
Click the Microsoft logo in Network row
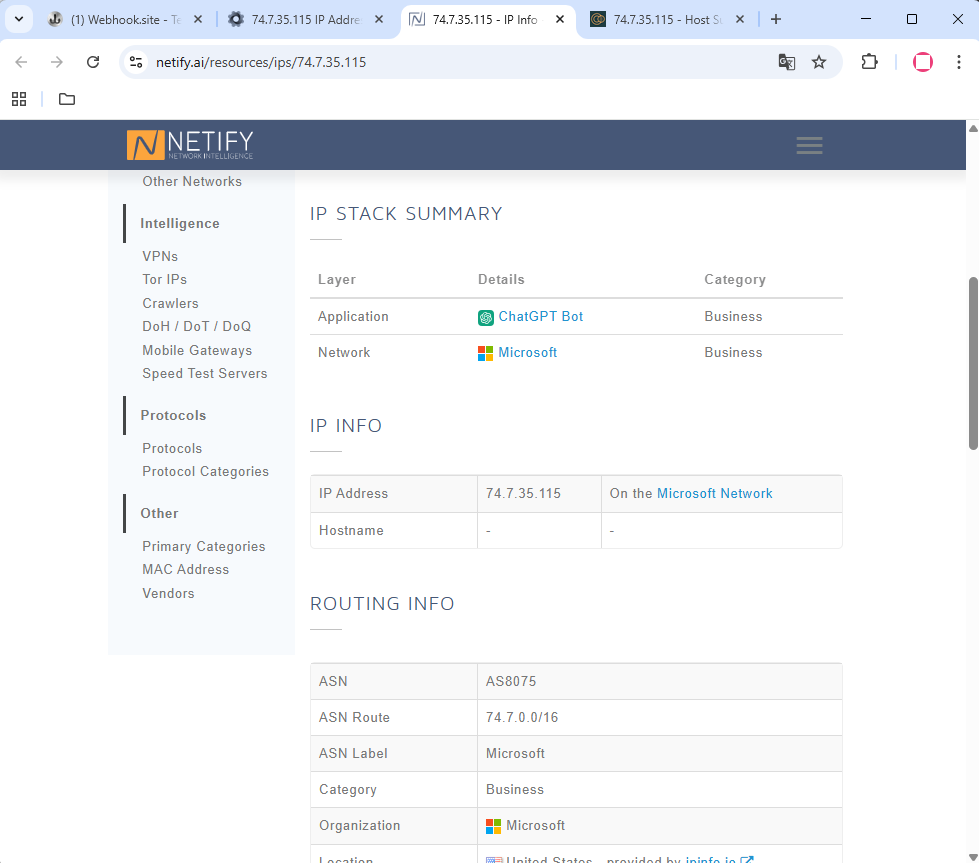click(x=485, y=353)
